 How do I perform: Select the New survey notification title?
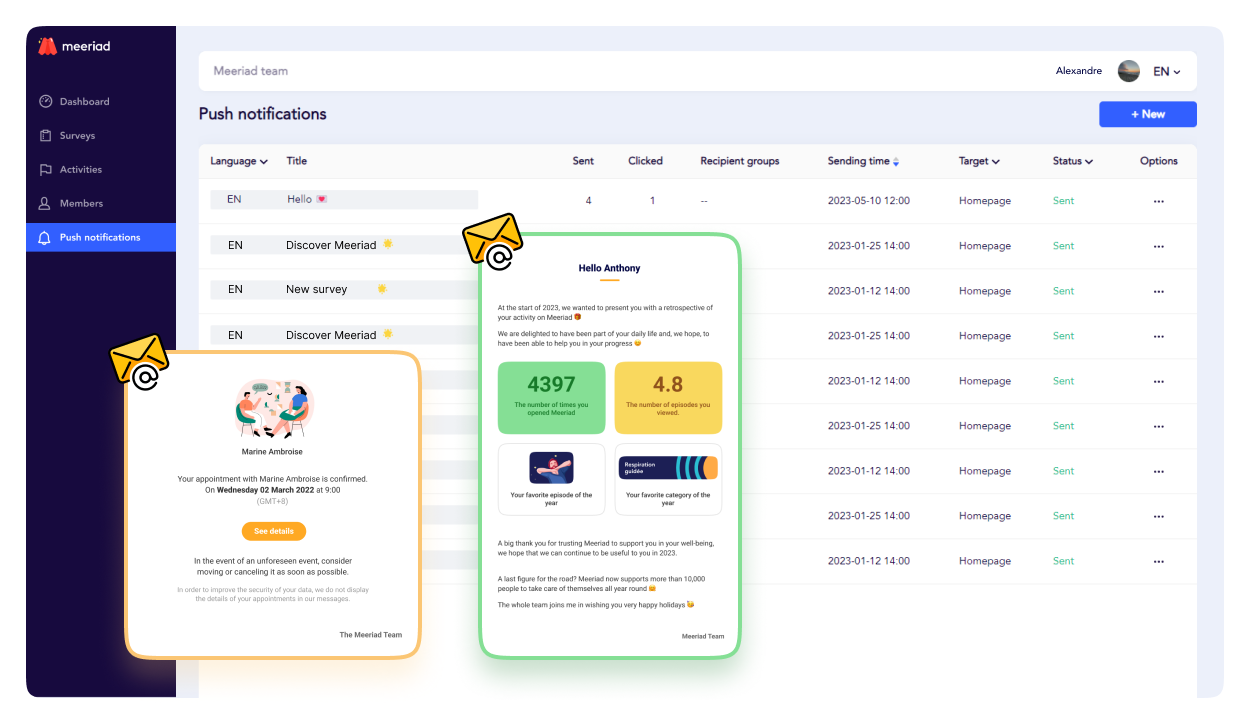316,289
